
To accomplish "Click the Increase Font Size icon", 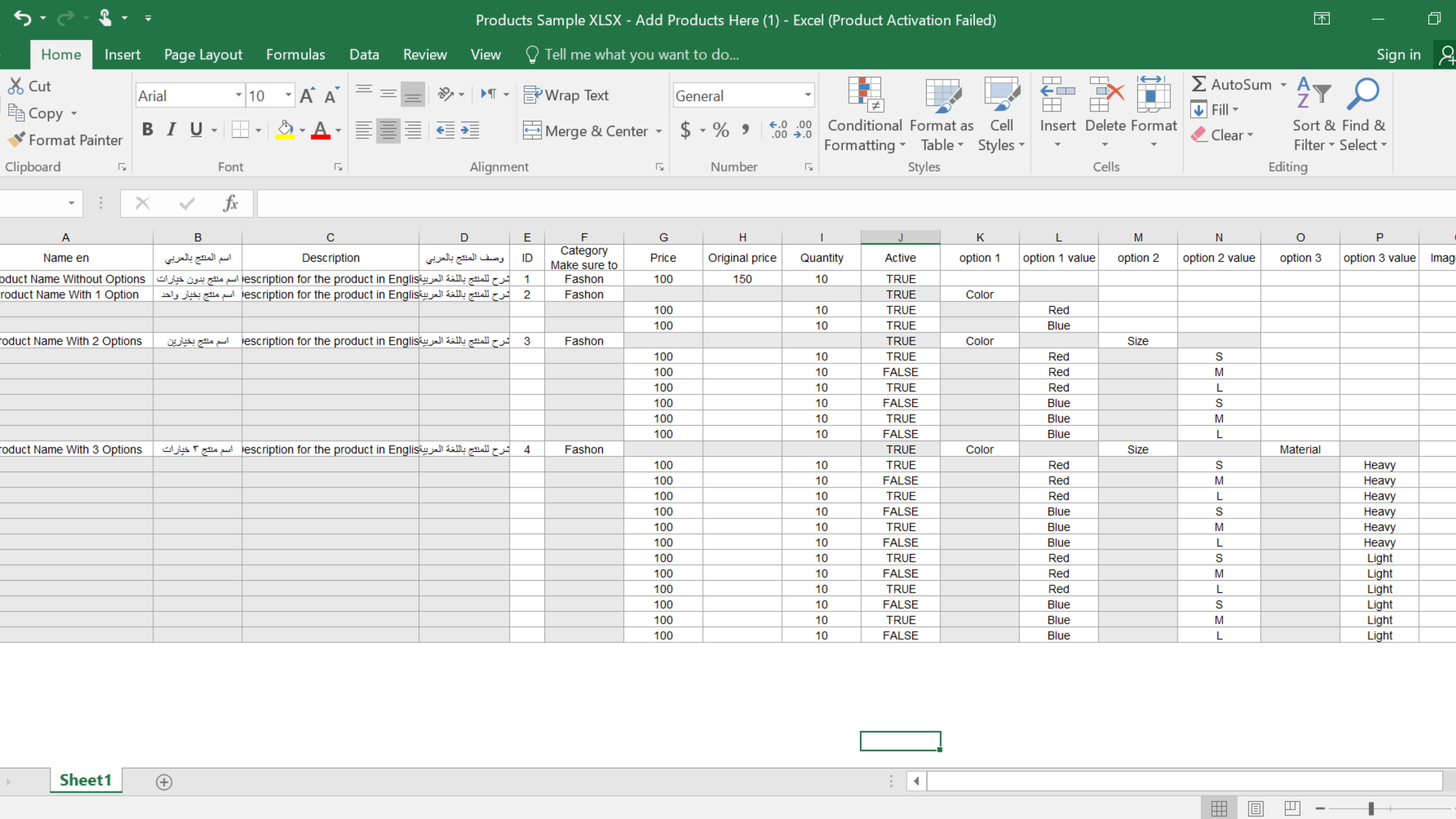I will tap(307, 96).
